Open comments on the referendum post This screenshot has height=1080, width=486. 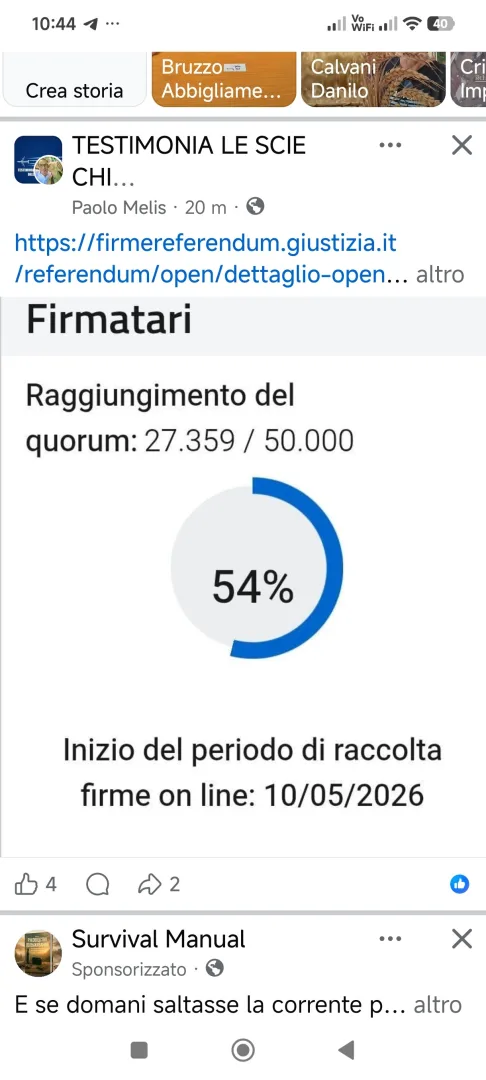click(x=98, y=884)
